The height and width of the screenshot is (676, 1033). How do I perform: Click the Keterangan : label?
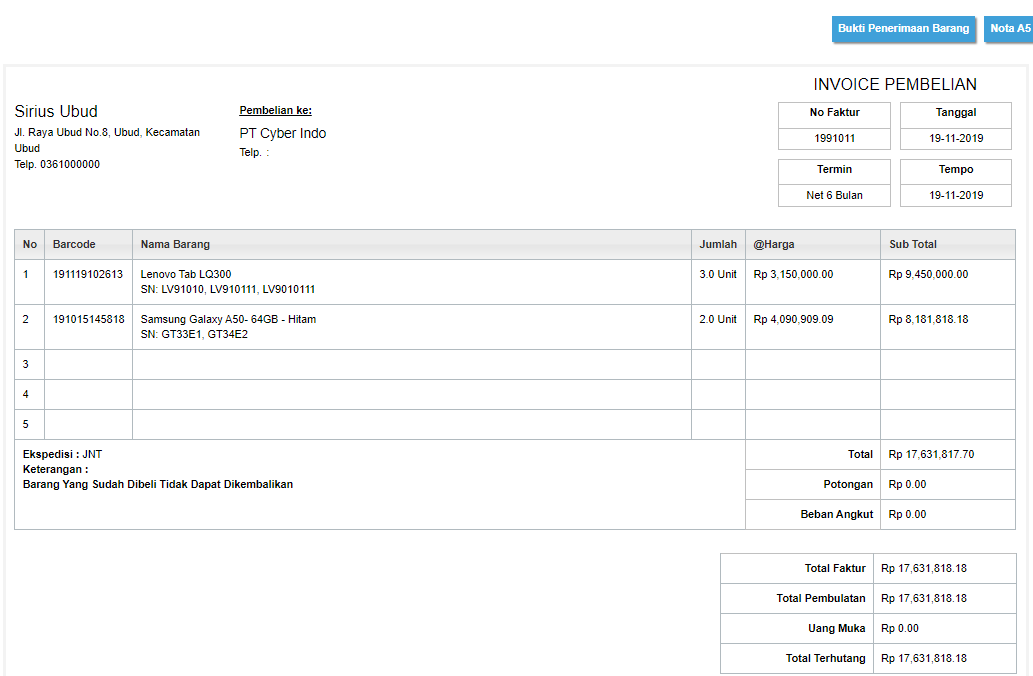click(x=55, y=469)
